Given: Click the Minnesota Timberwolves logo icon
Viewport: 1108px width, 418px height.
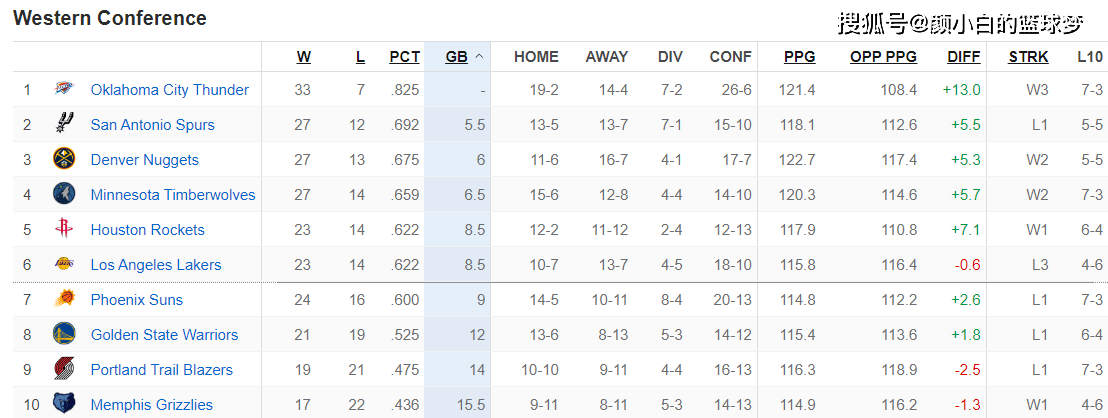Looking at the screenshot, I should coord(64,195).
